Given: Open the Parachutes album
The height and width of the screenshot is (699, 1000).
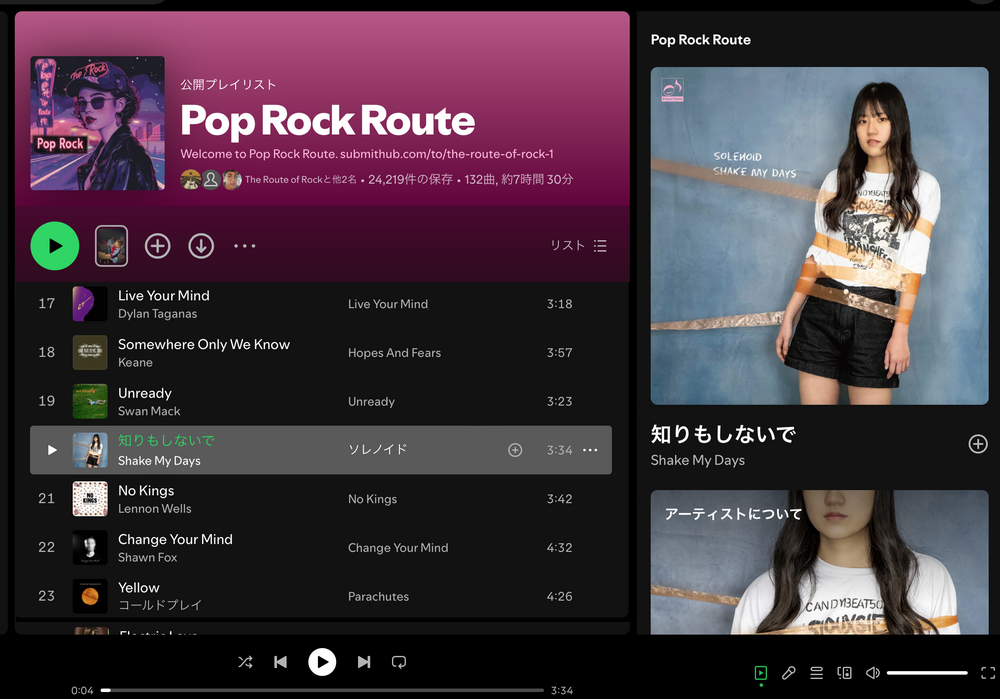Looking at the screenshot, I should (x=378, y=596).
